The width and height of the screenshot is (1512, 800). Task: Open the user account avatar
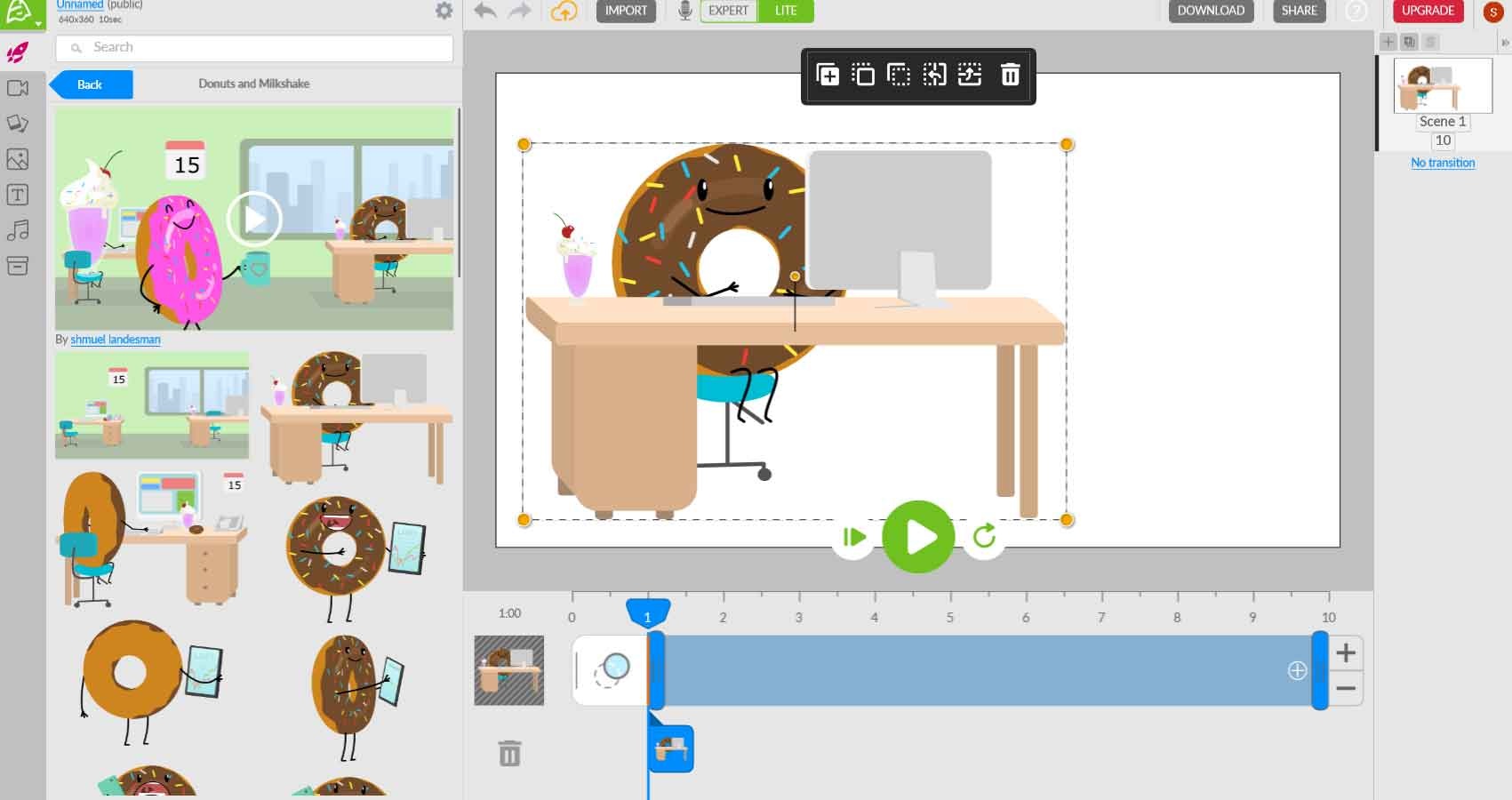[x=1493, y=12]
